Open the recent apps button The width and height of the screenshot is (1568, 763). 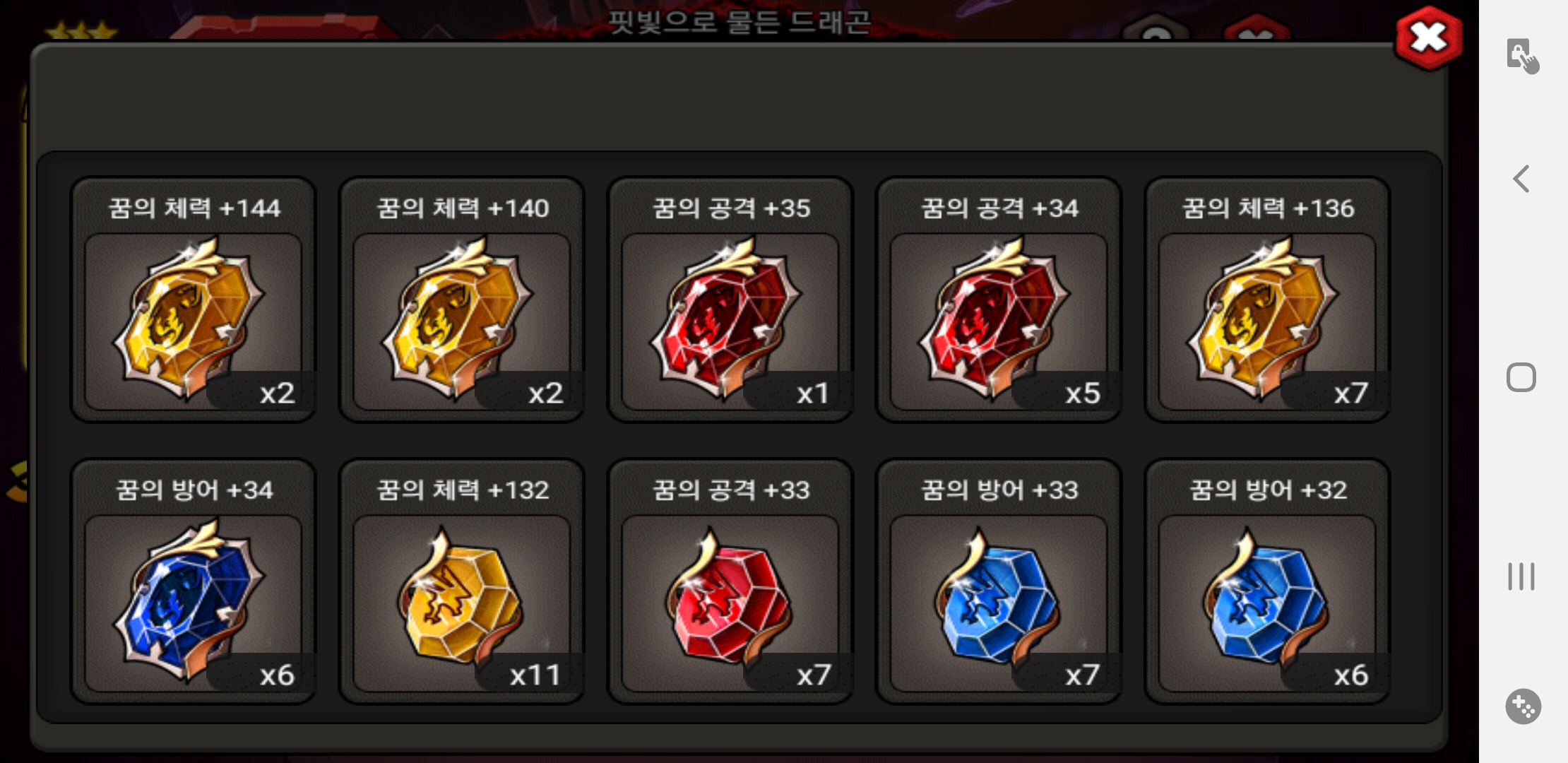(x=1521, y=576)
